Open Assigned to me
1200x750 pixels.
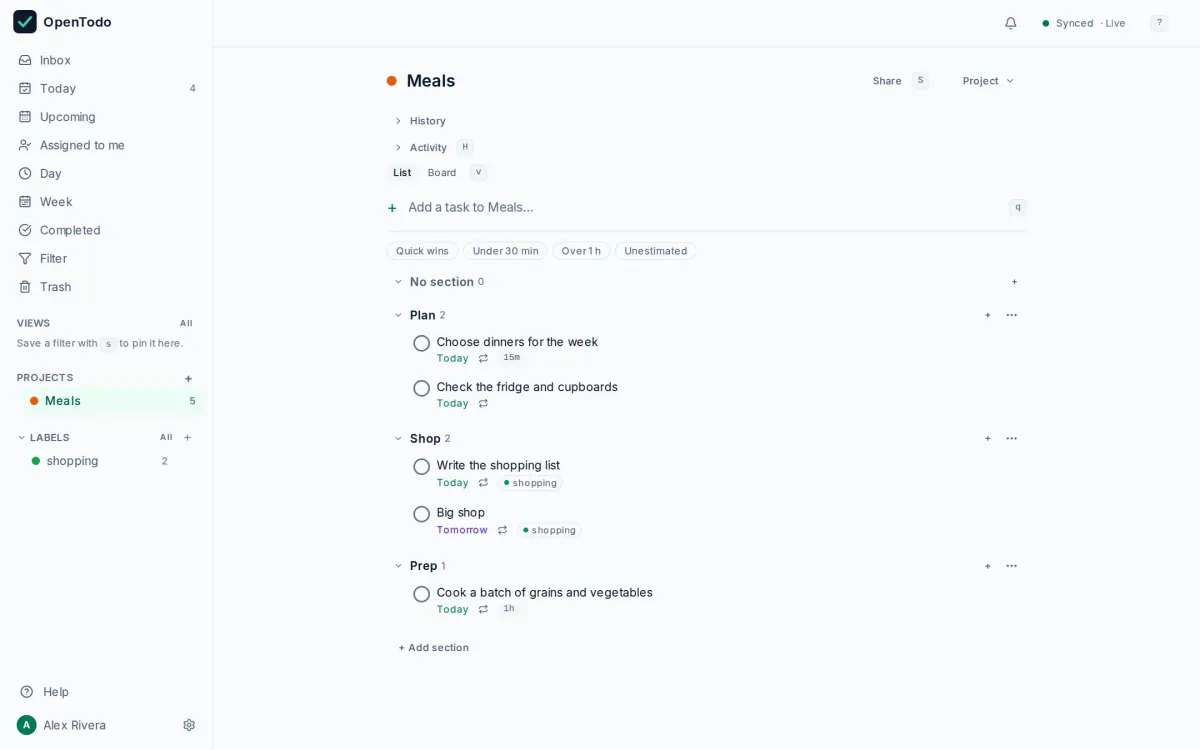(106, 145)
